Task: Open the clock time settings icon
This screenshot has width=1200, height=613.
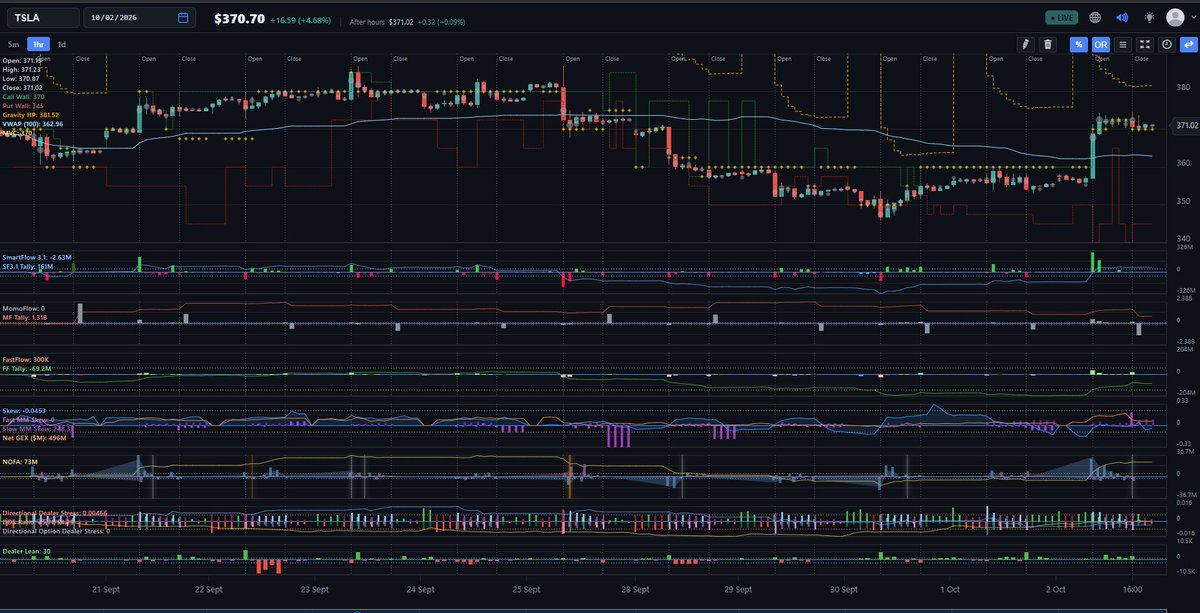Action: click(1166, 44)
